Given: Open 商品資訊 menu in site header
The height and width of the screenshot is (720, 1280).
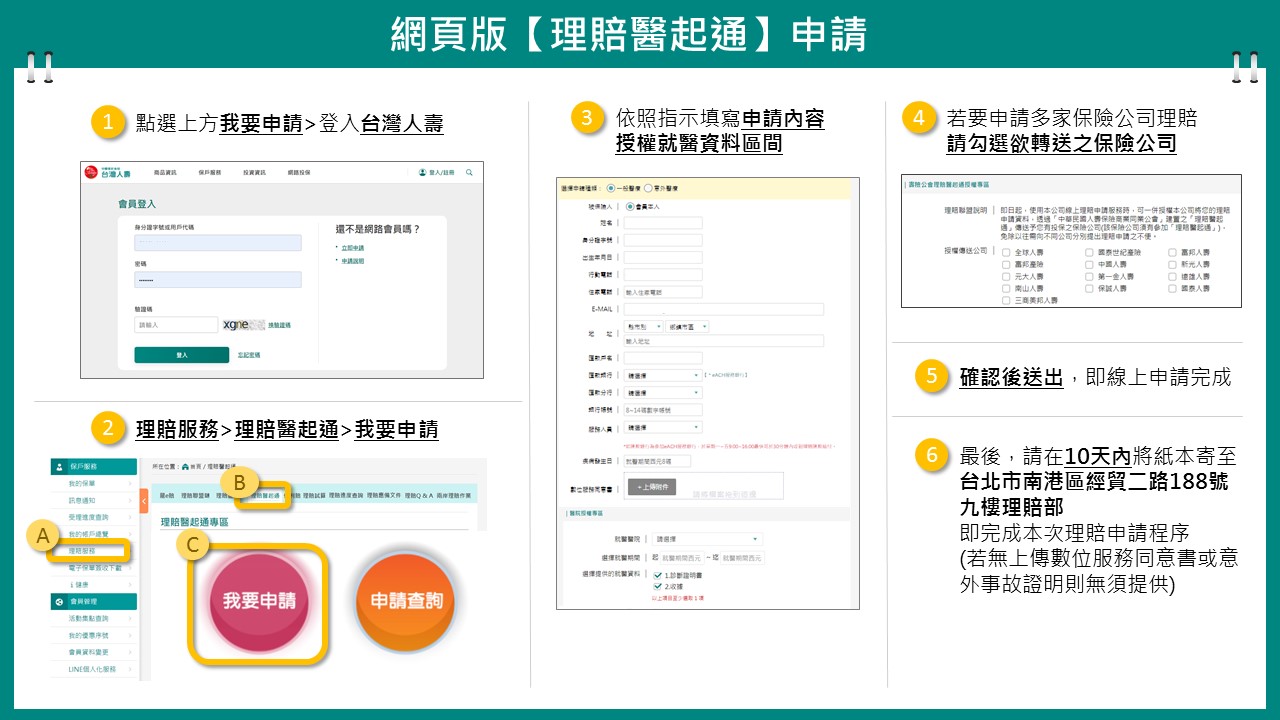Looking at the screenshot, I should tap(165, 173).
